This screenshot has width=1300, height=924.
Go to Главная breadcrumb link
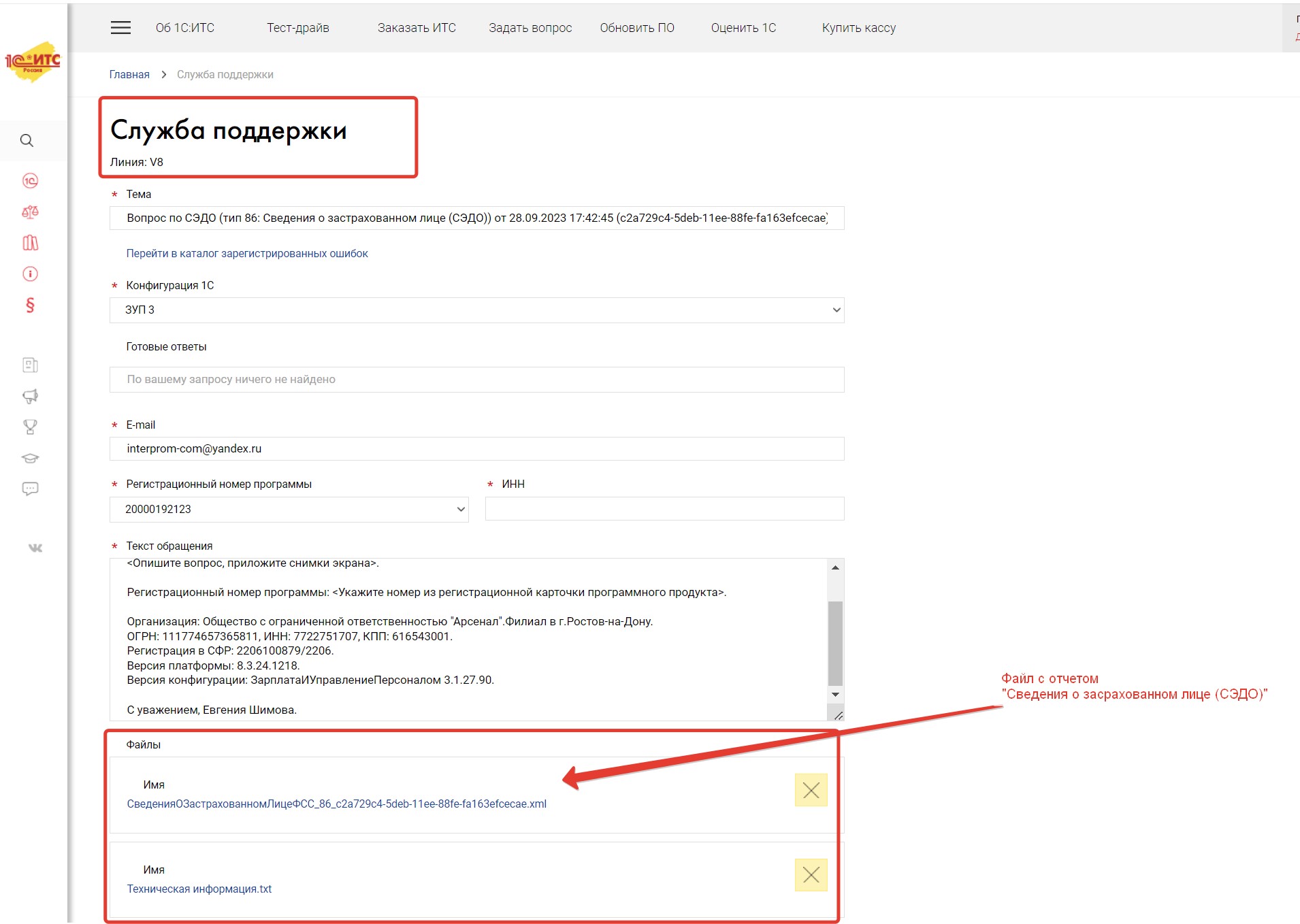129,75
